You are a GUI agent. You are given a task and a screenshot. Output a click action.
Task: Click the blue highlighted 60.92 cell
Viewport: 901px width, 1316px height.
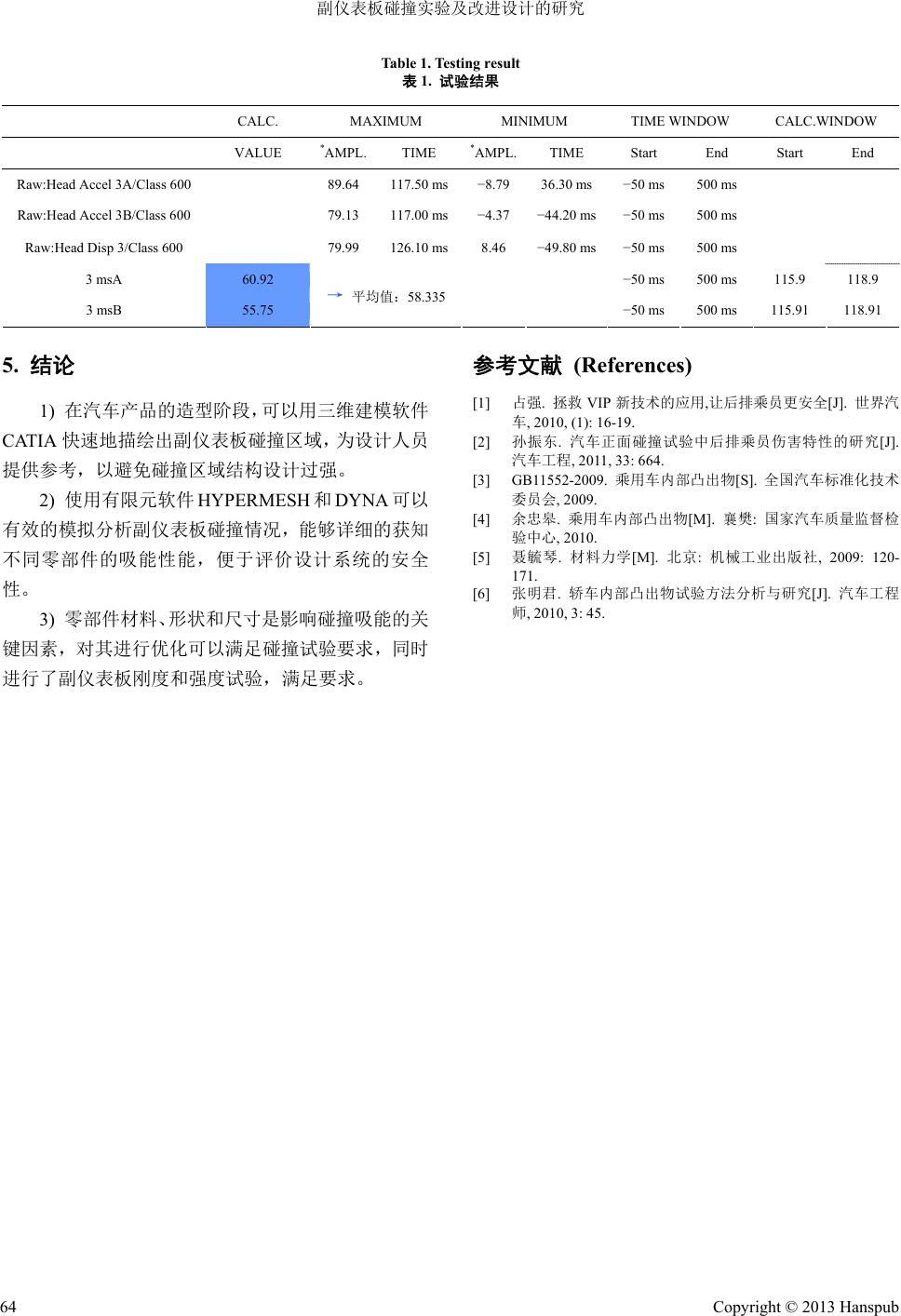tap(257, 279)
